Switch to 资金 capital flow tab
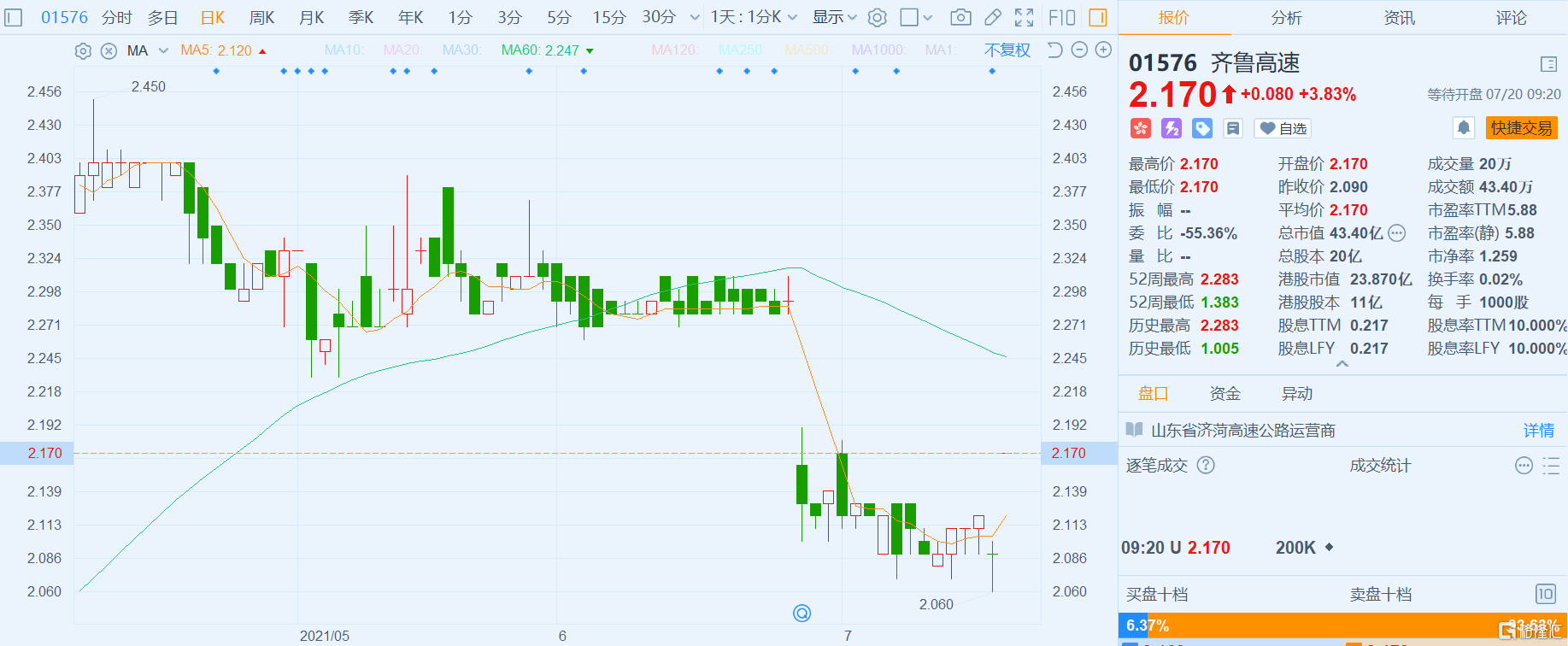Screen dimensions: 1568x646 (1225, 393)
